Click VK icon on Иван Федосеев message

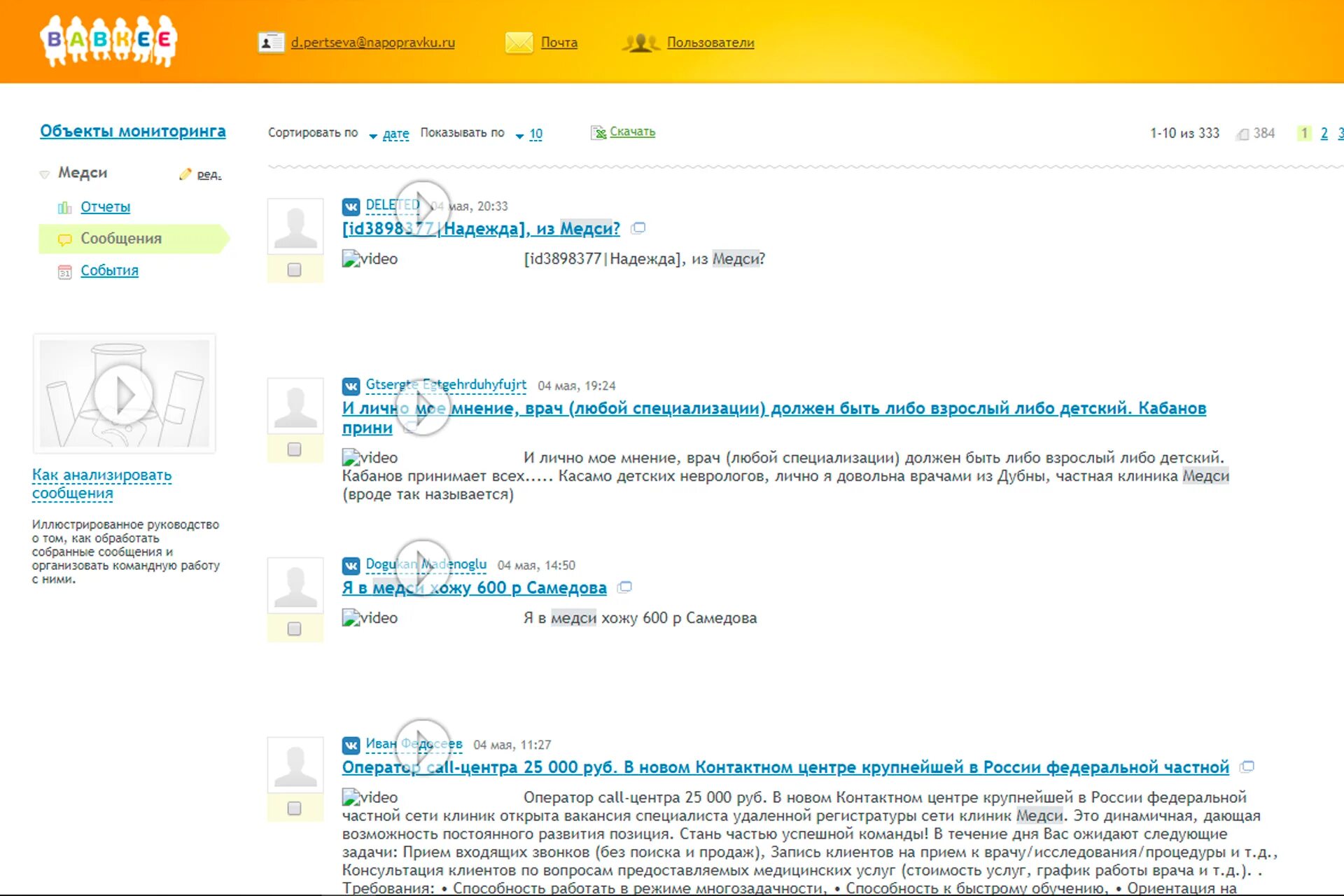[x=351, y=745]
